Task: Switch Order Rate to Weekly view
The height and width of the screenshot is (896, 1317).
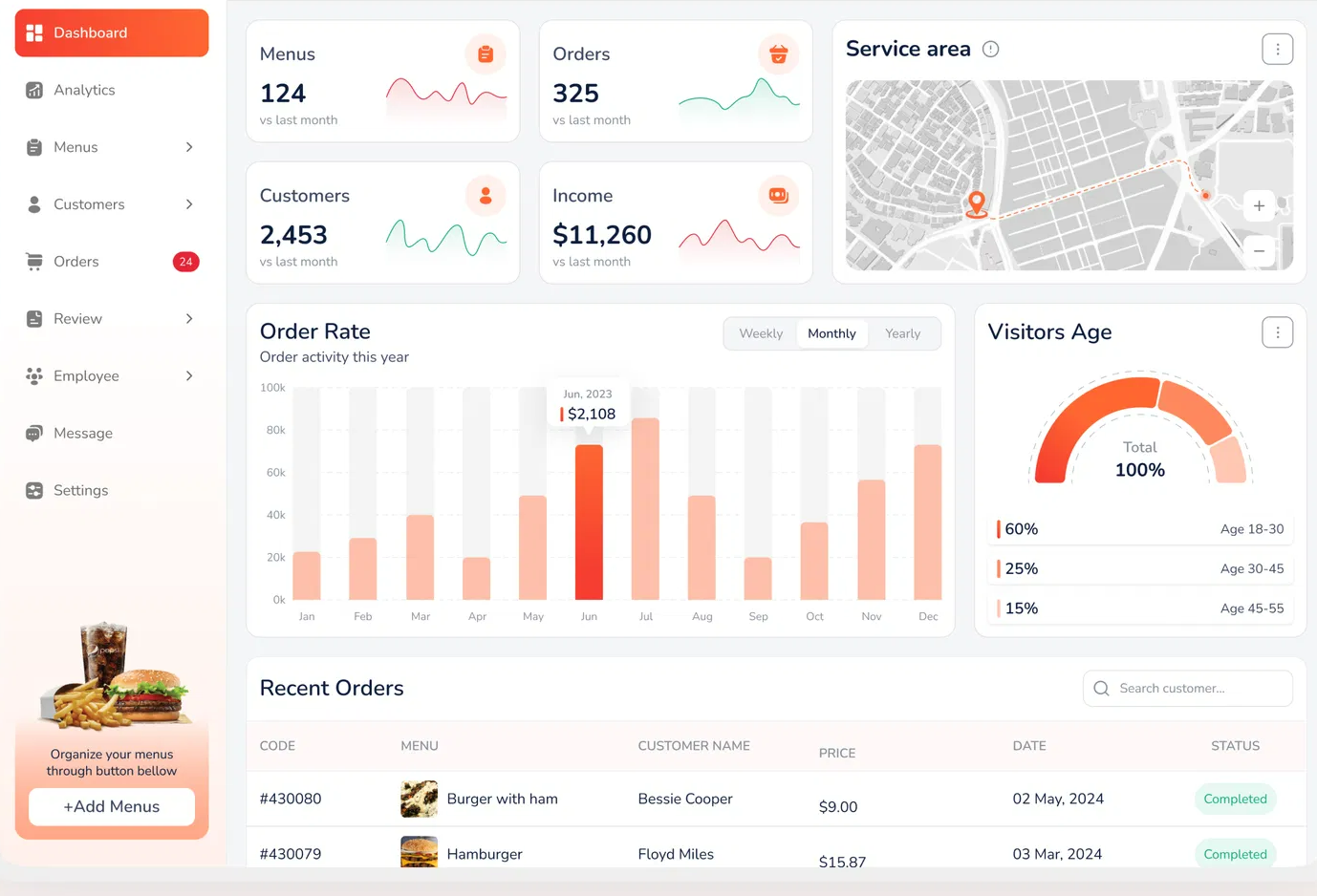Action: pos(761,333)
